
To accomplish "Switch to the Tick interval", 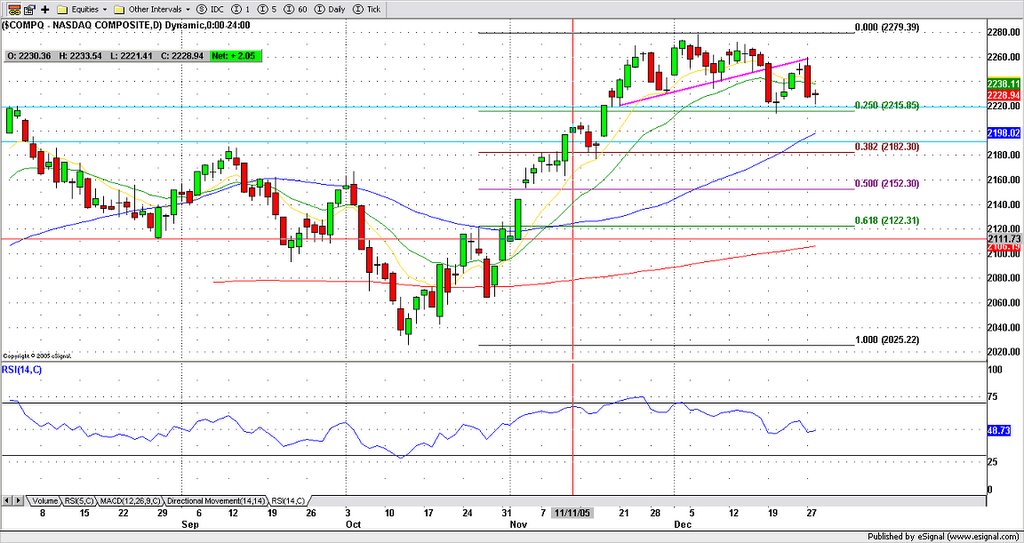I will coord(367,9).
